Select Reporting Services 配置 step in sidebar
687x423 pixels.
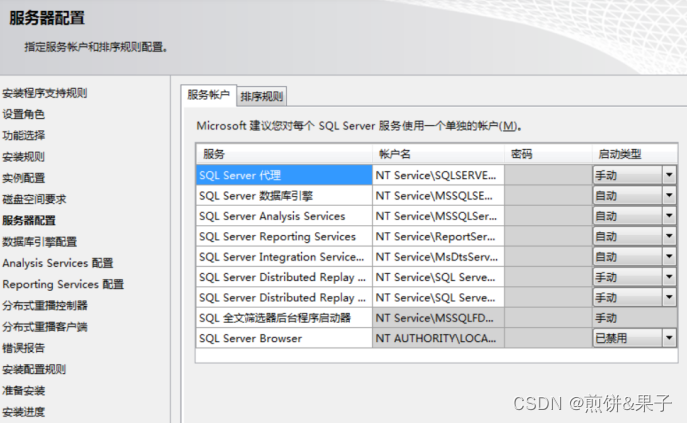[x=63, y=284]
